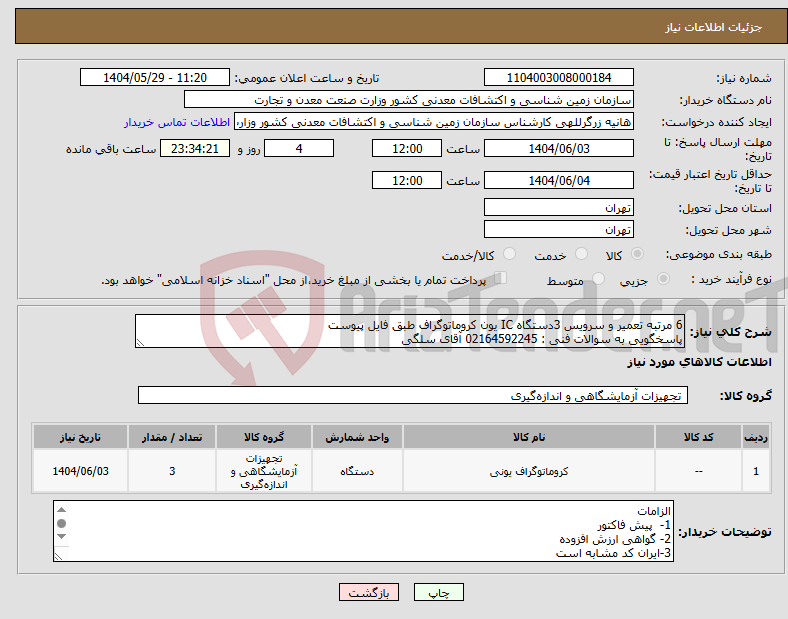788x619 pixels.
Task: Select the کالا radio button
Action: (637, 254)
